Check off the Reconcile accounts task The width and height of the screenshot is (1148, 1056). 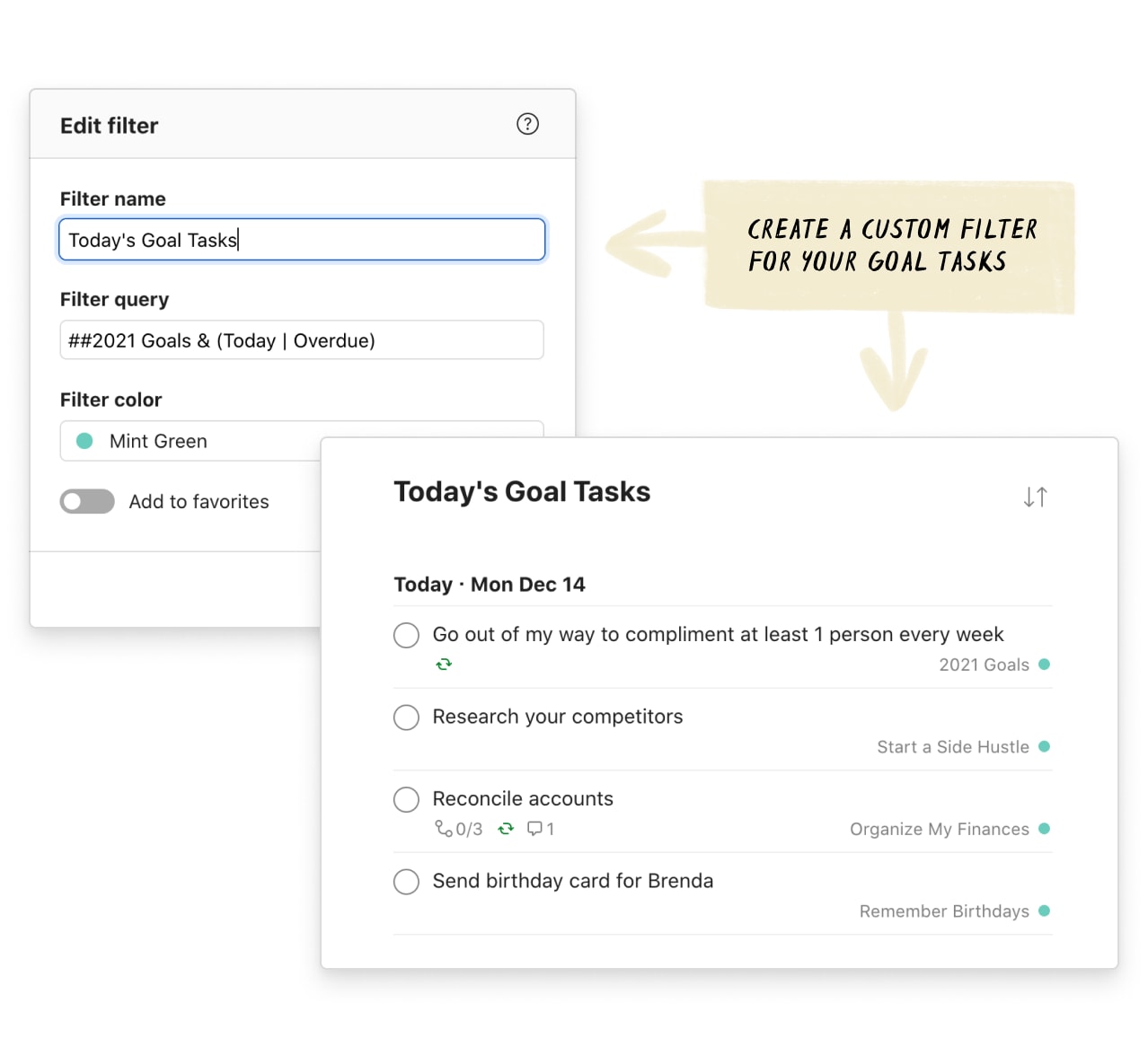[x=406, y=799]
